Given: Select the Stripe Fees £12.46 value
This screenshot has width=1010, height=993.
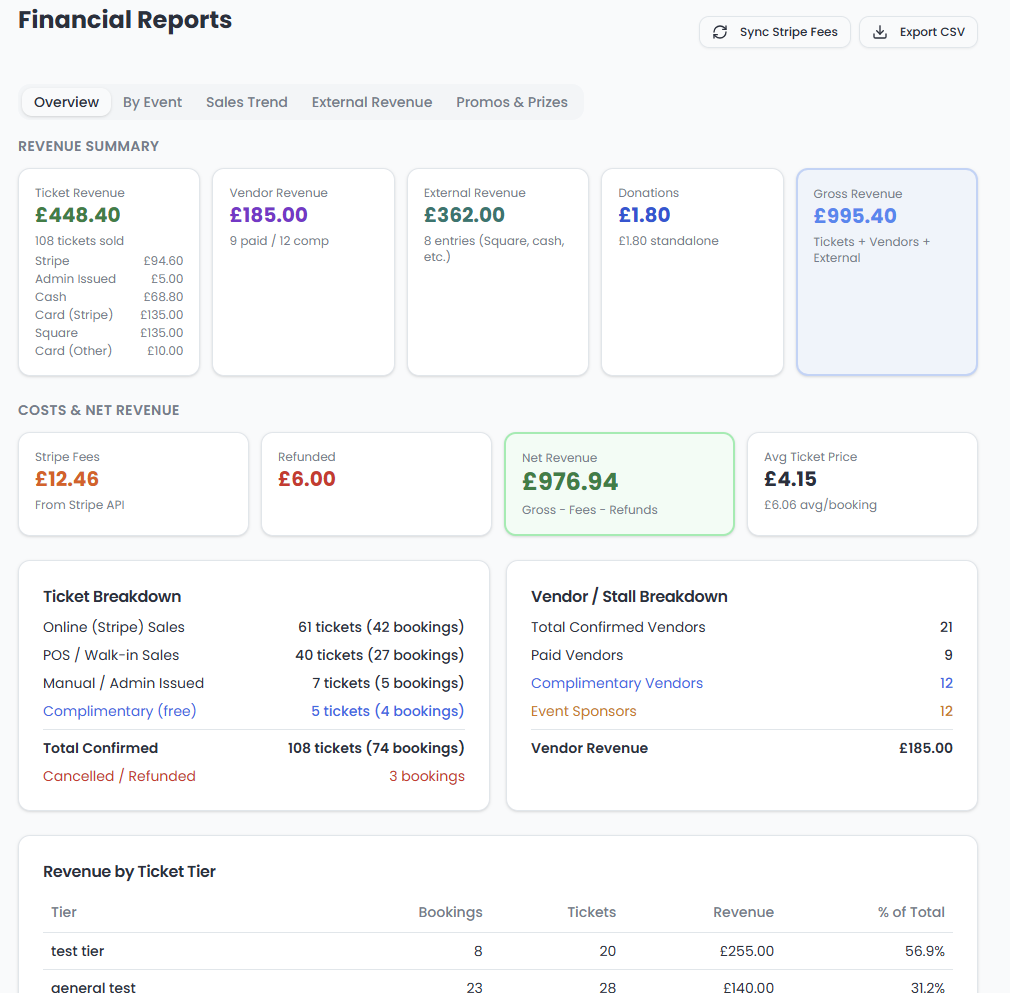Looking at the screenshot, I should (67, 479).
